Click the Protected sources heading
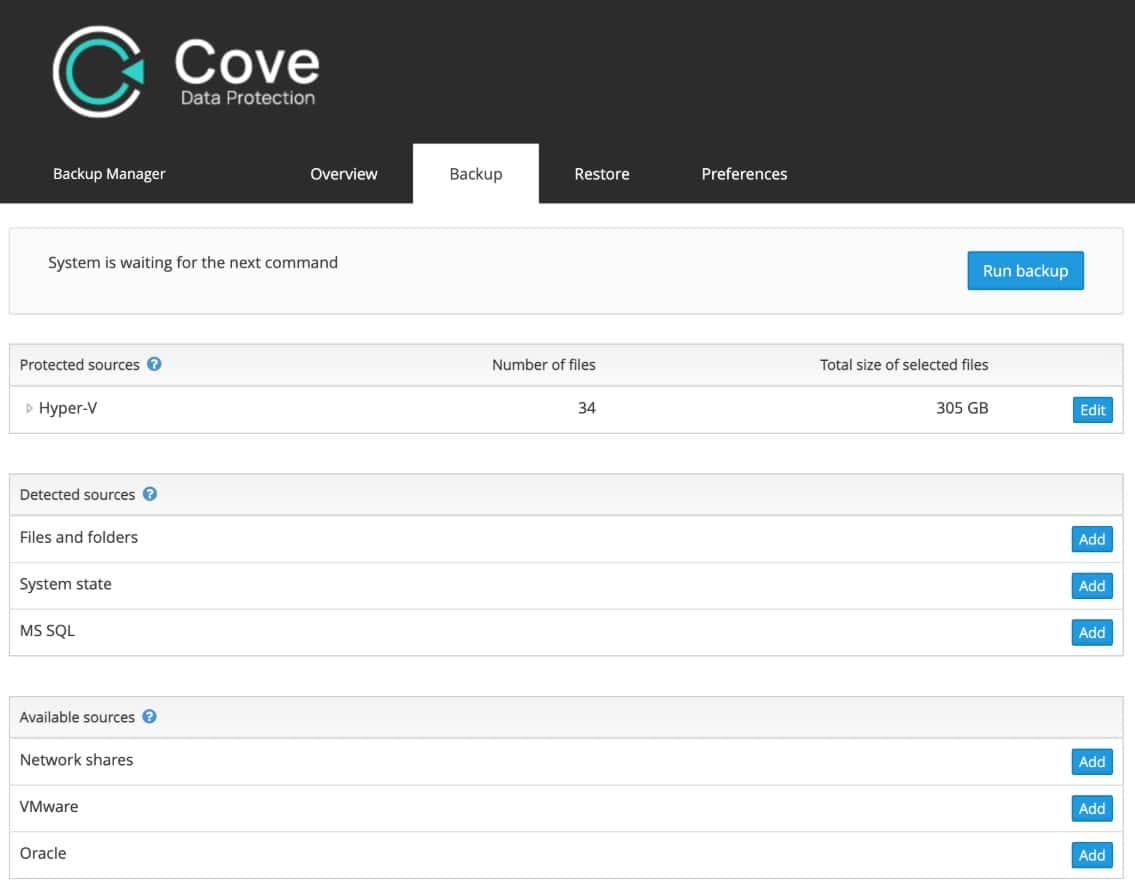The height and width of the screenshot is (888, 1135). [80, 365]
